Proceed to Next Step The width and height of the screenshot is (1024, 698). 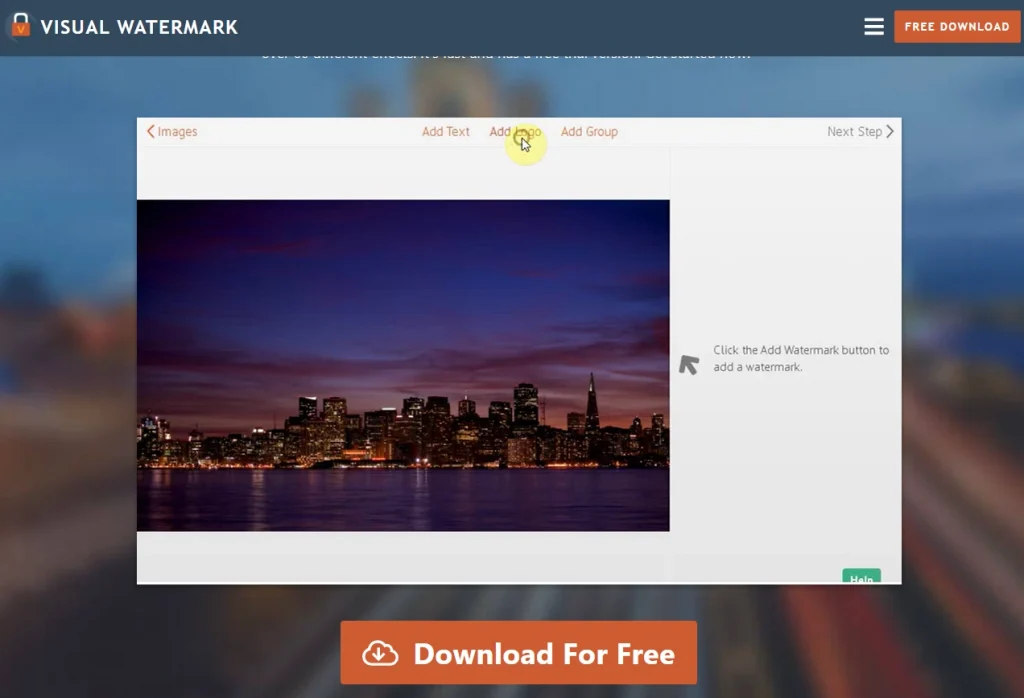coord(854,132)
